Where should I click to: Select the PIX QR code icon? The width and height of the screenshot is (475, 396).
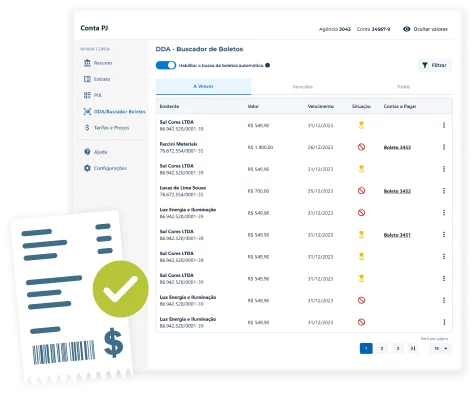coord(87,95)
